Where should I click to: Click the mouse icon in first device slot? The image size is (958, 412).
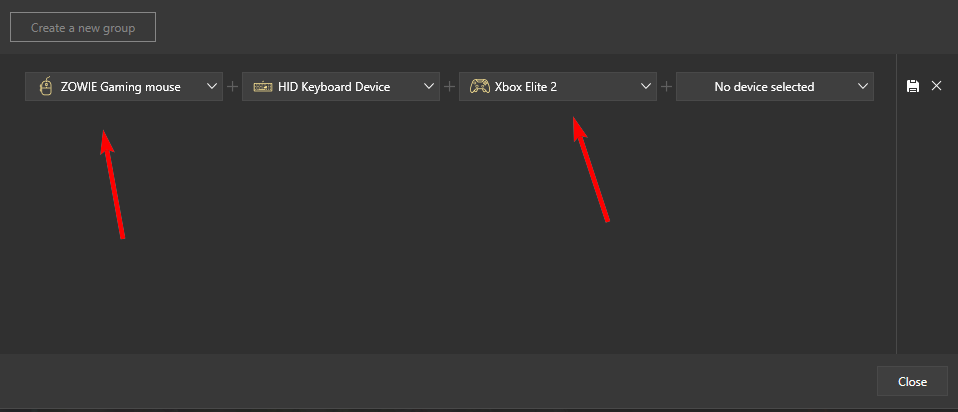click(x=45, y=87)
